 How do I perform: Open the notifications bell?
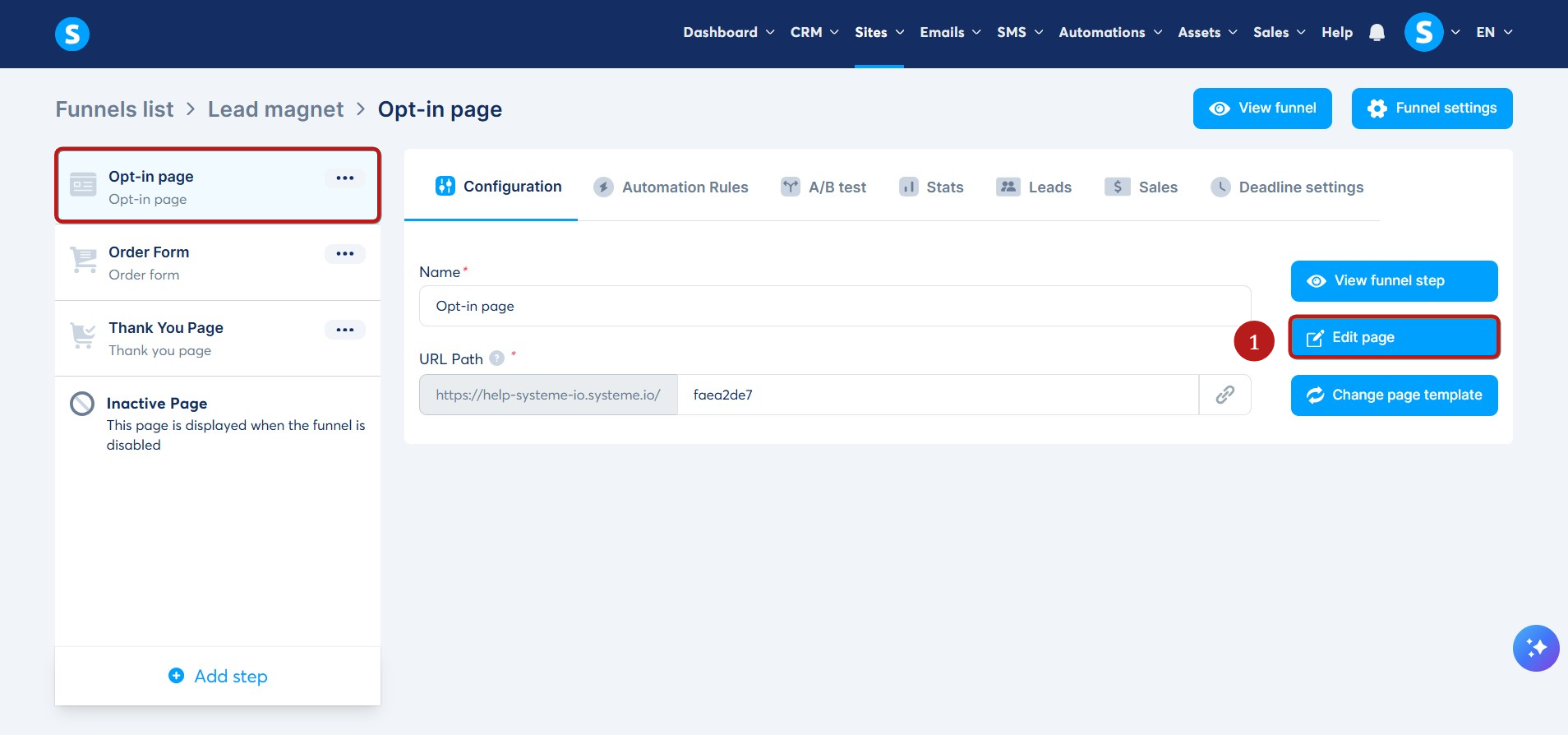[1377, 33]
